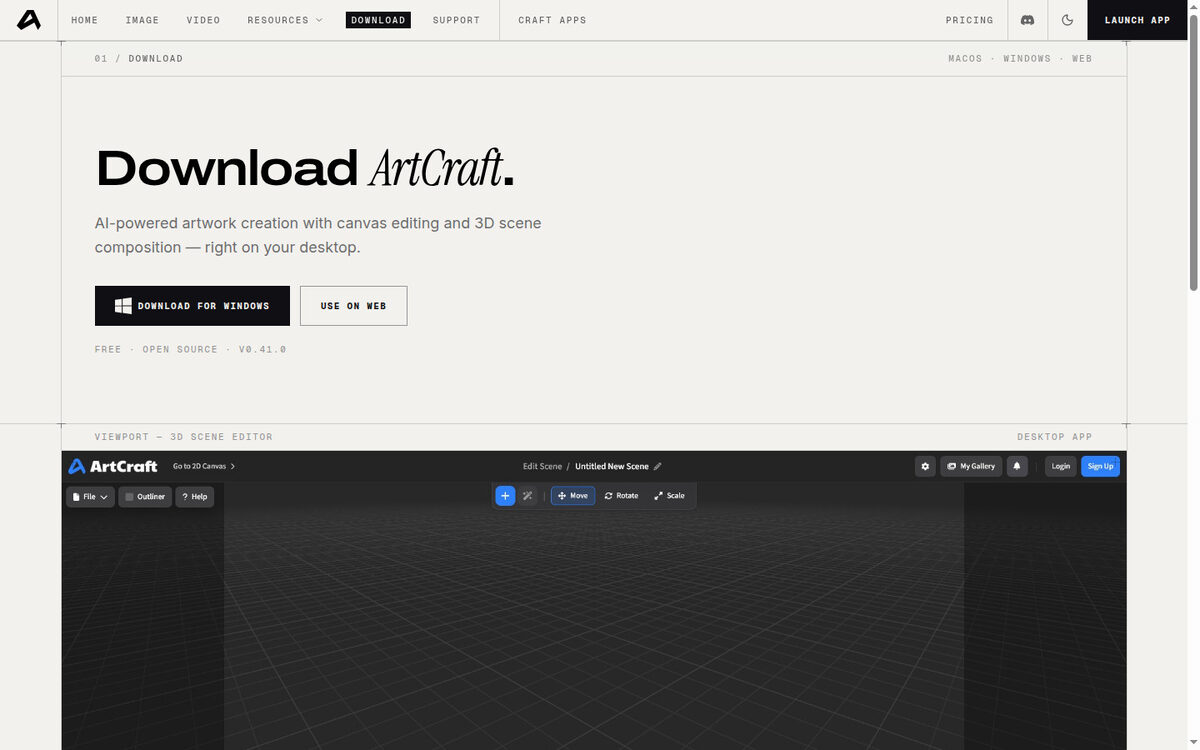Viewport: 1200px width, 750px height.
Task: Go to the Home page
Action: [85, 20]
